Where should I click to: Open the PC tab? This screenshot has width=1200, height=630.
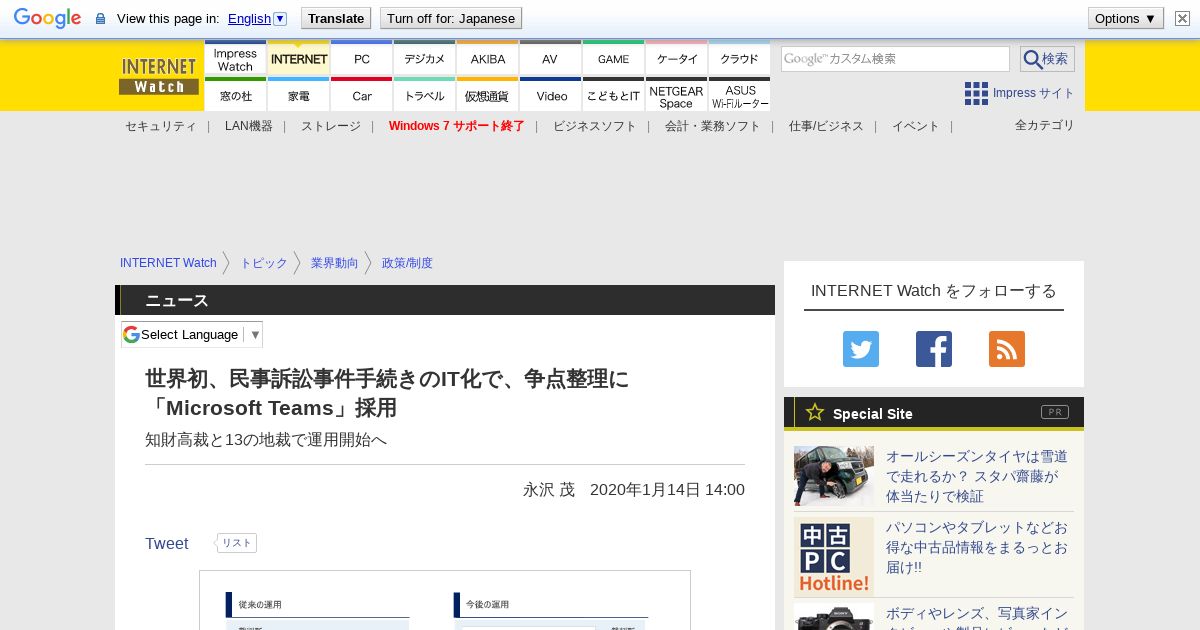pos(362,58)
